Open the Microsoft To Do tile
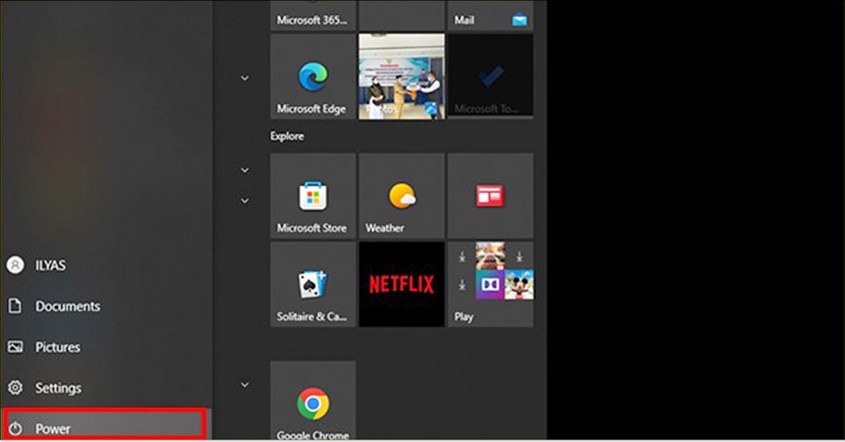 point(490,76)
